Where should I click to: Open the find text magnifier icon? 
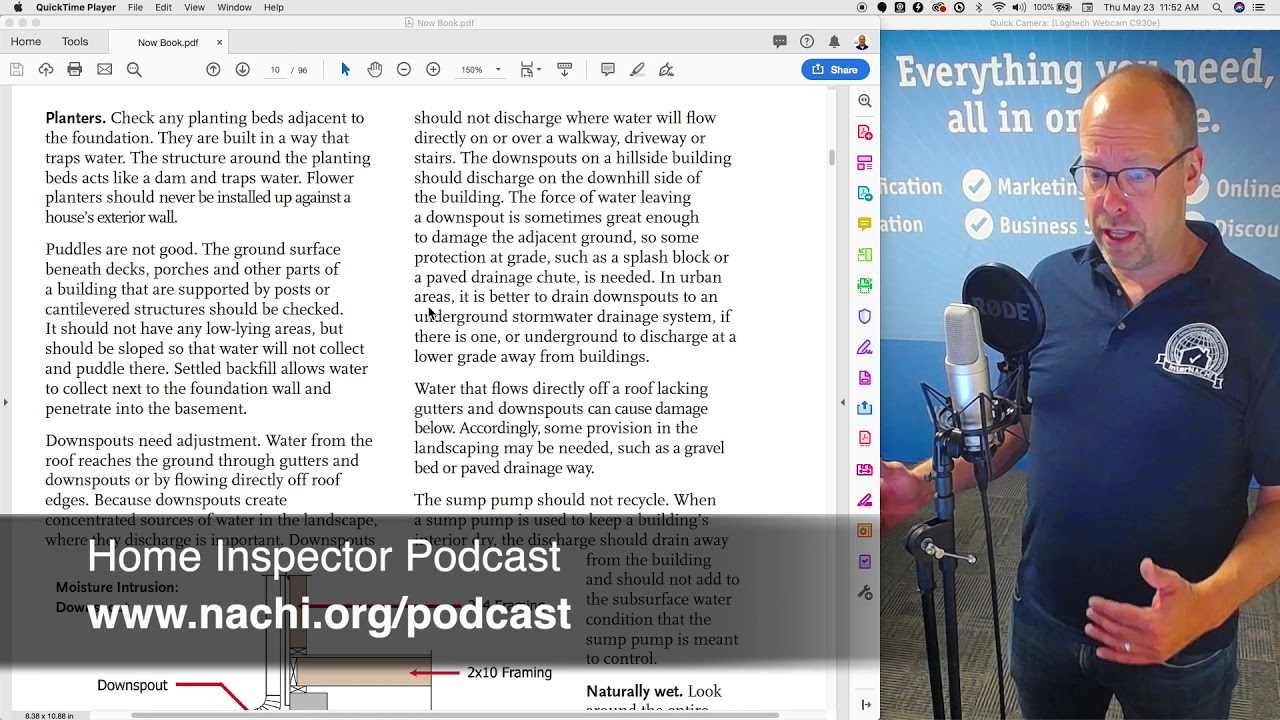(x=134, y=69)
